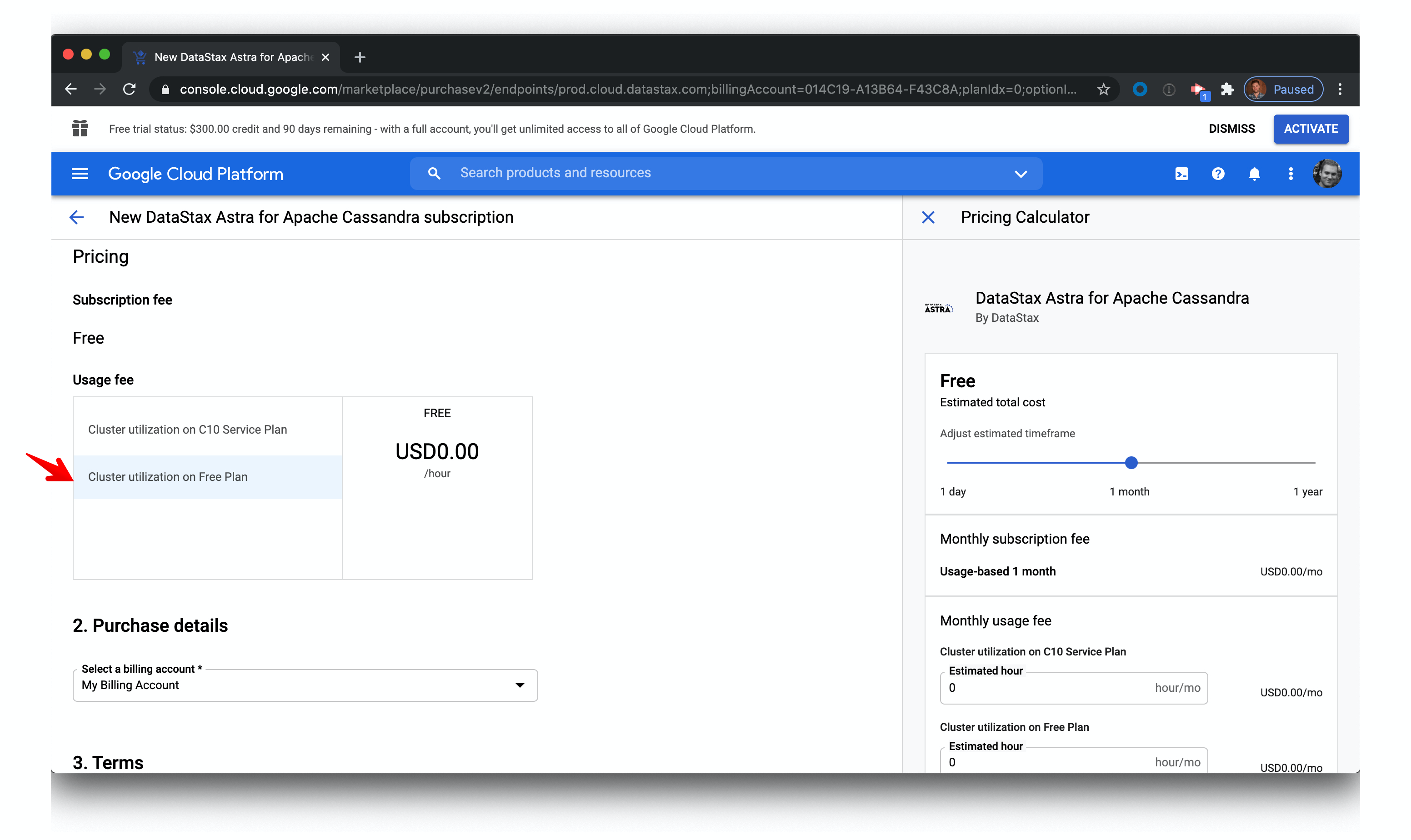
Task: Click the Google Cloud Platform logo
Action: [x=195, y=174]
